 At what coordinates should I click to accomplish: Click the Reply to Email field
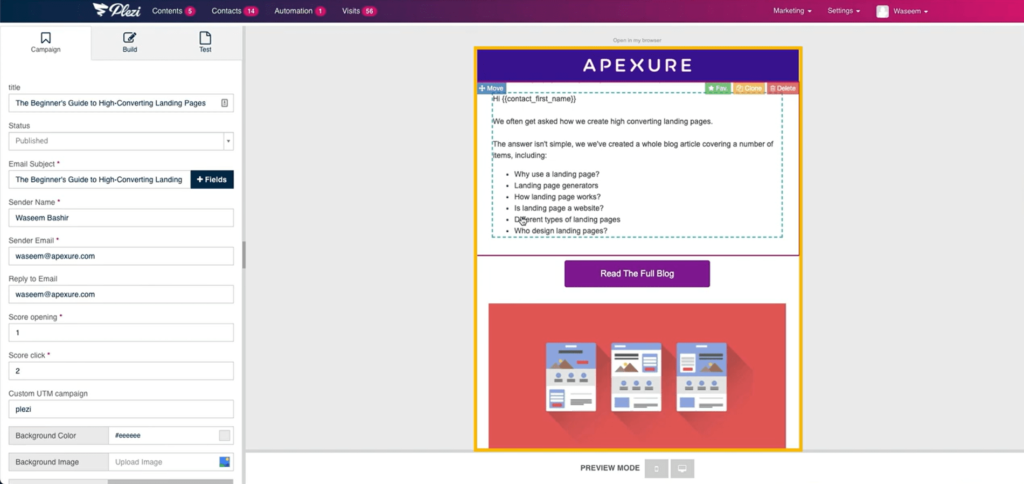(121, 294)
